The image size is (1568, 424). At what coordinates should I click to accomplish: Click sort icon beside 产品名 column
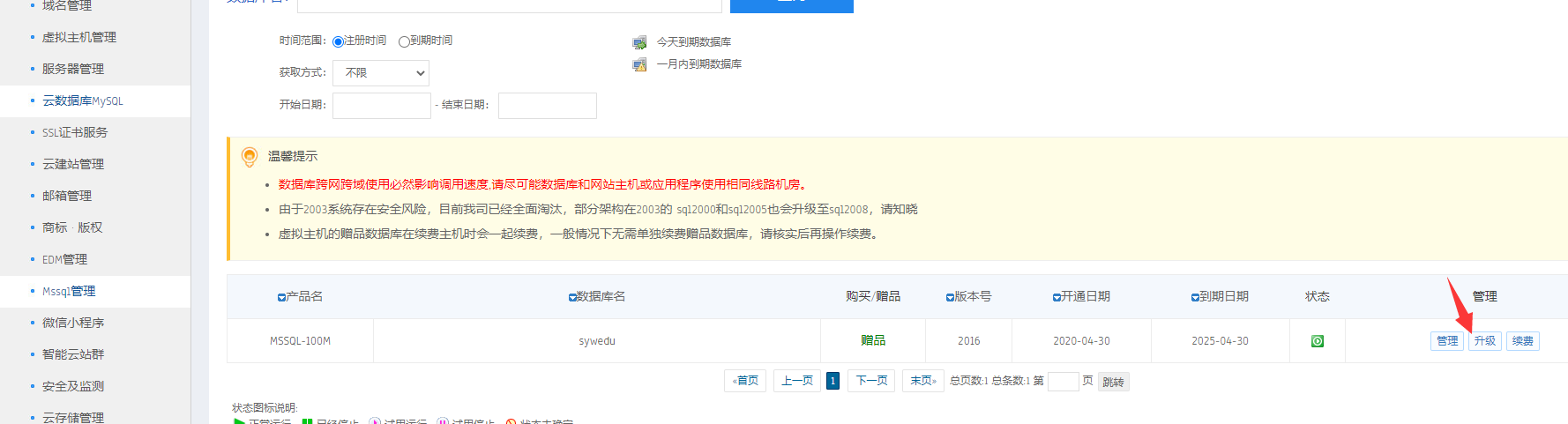(x=281, y=298)
